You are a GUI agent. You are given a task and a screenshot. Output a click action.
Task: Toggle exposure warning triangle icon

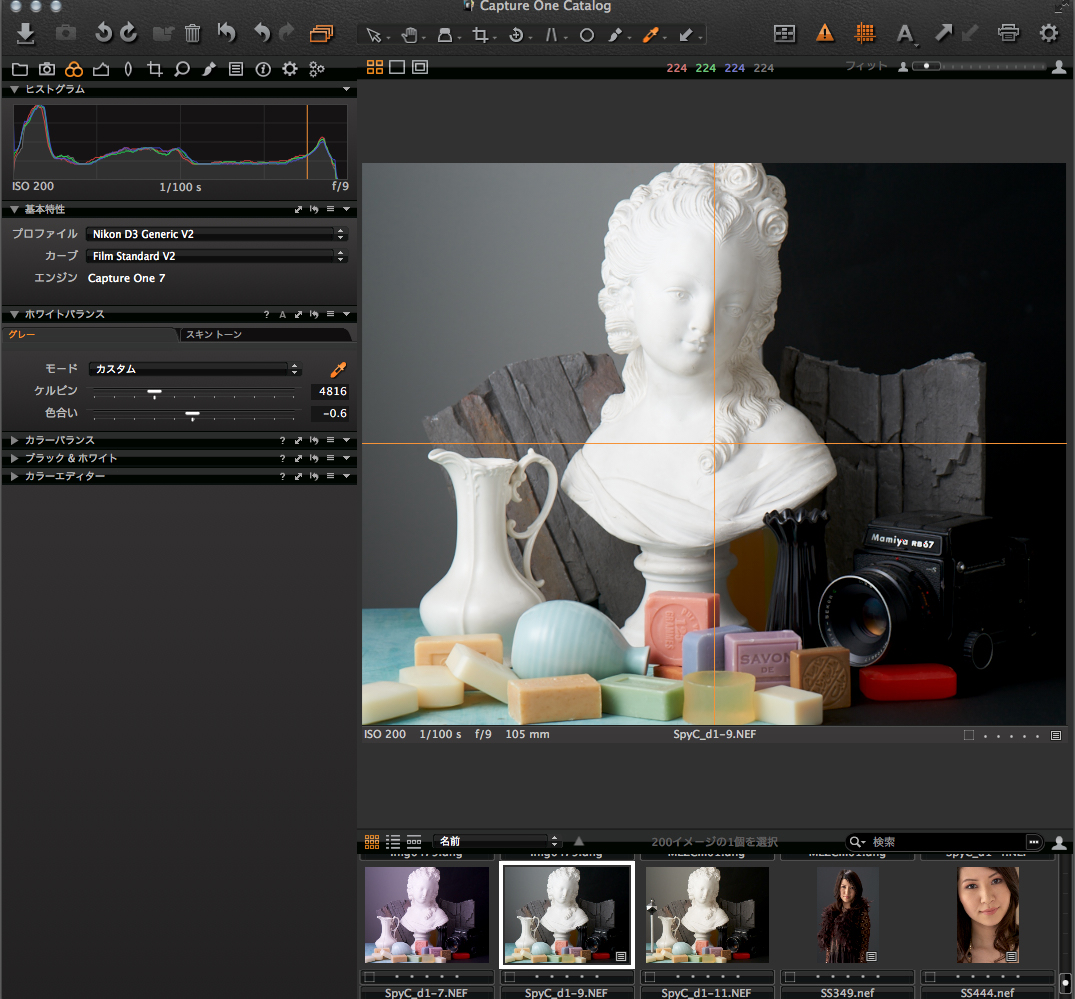[x=824, y=34]
